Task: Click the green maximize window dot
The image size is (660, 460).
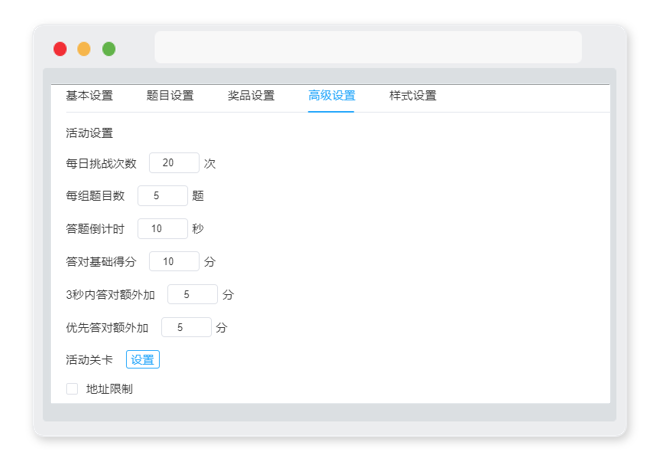Action: click(109, 49)
